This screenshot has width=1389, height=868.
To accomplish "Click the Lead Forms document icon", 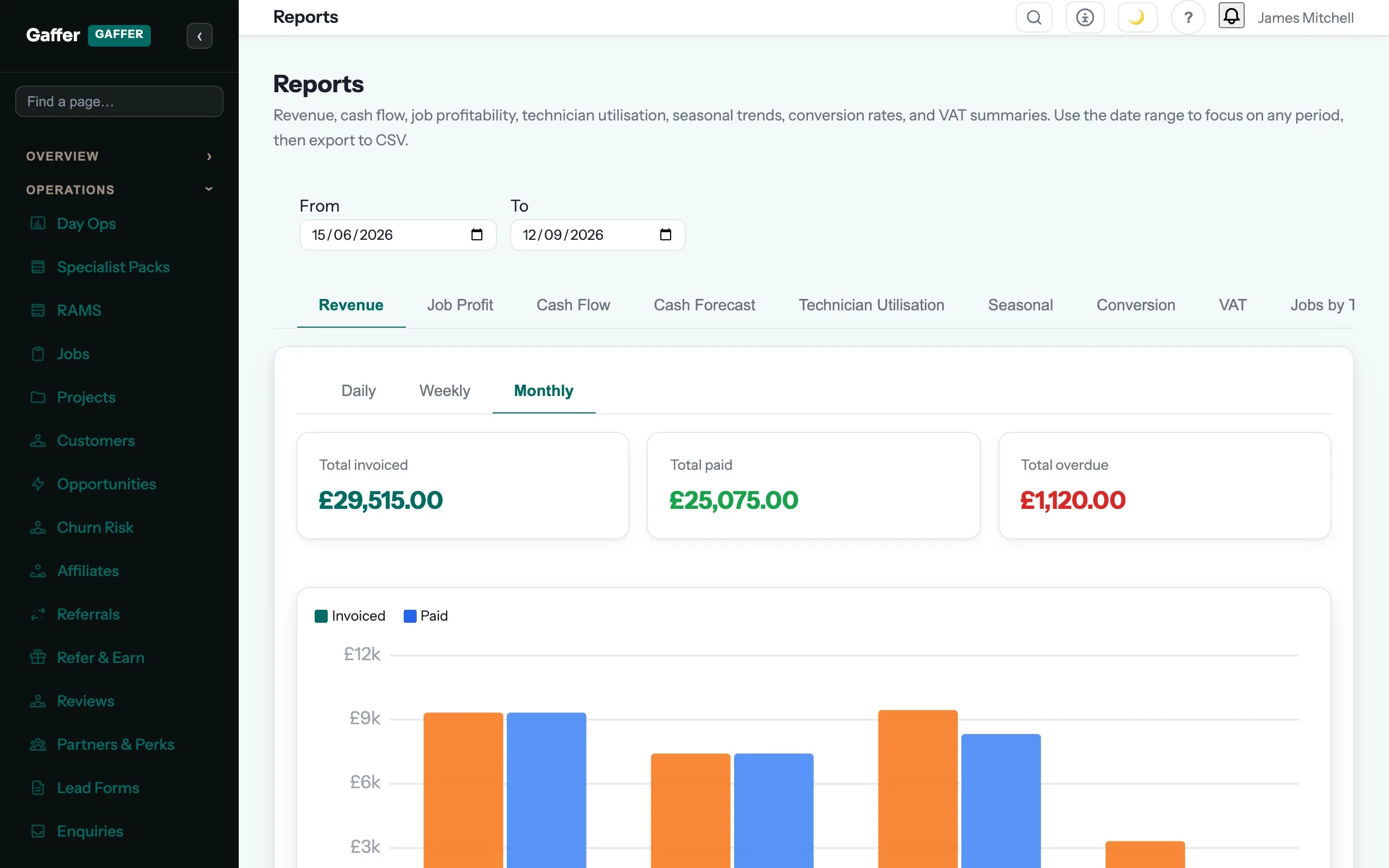I will click(38, 788).
